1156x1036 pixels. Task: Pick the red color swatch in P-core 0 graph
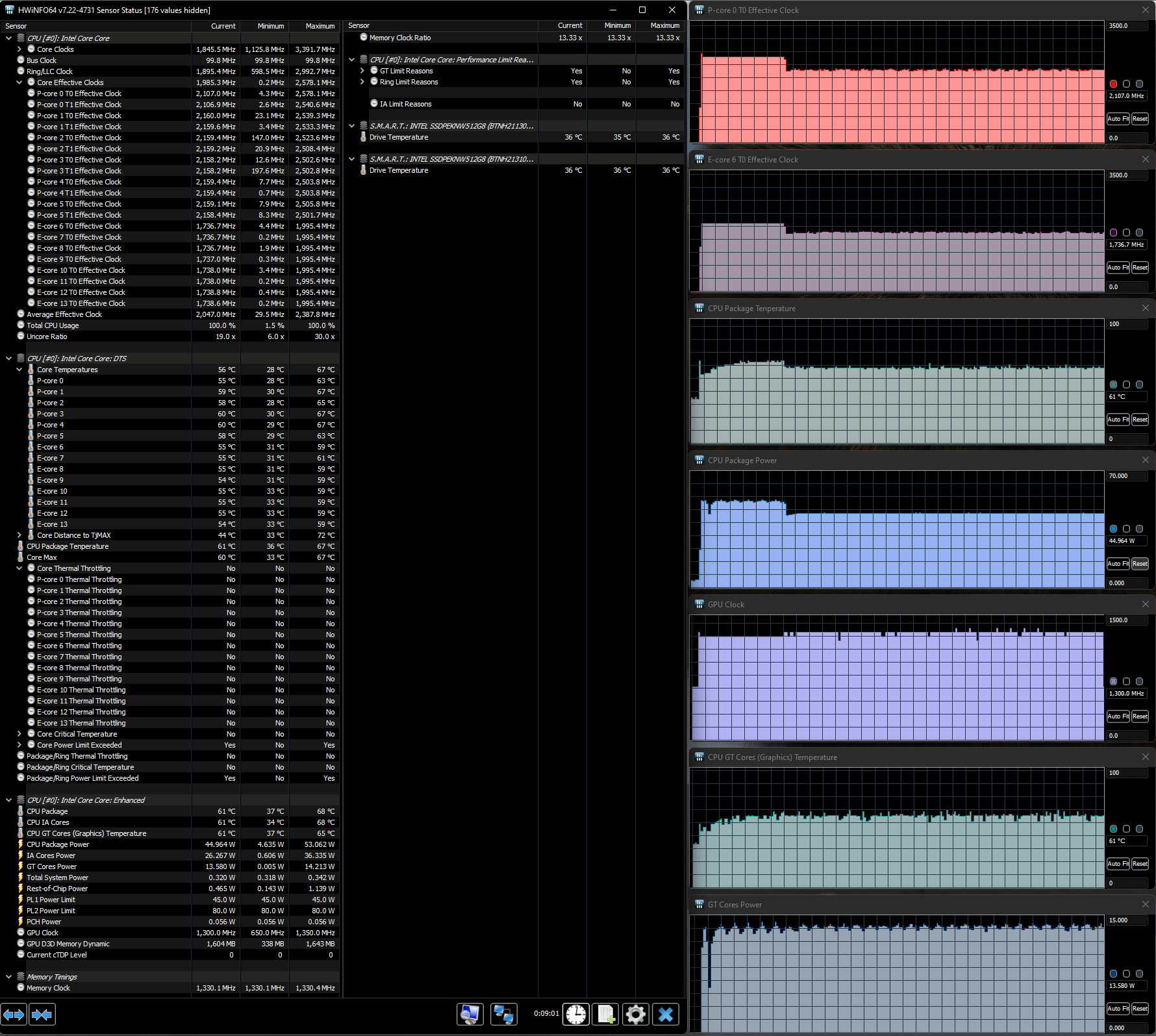(x=1113, y=84)
